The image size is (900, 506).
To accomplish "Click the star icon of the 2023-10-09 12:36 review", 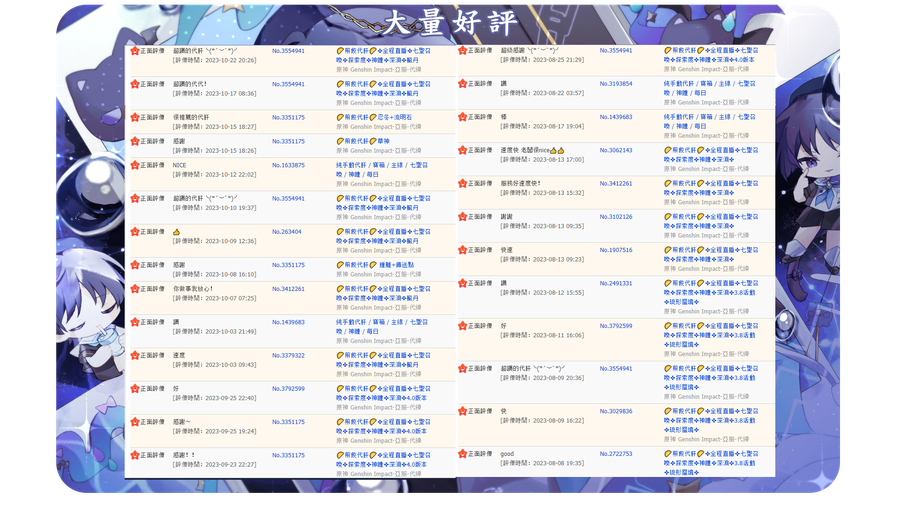I will point(135,232).
